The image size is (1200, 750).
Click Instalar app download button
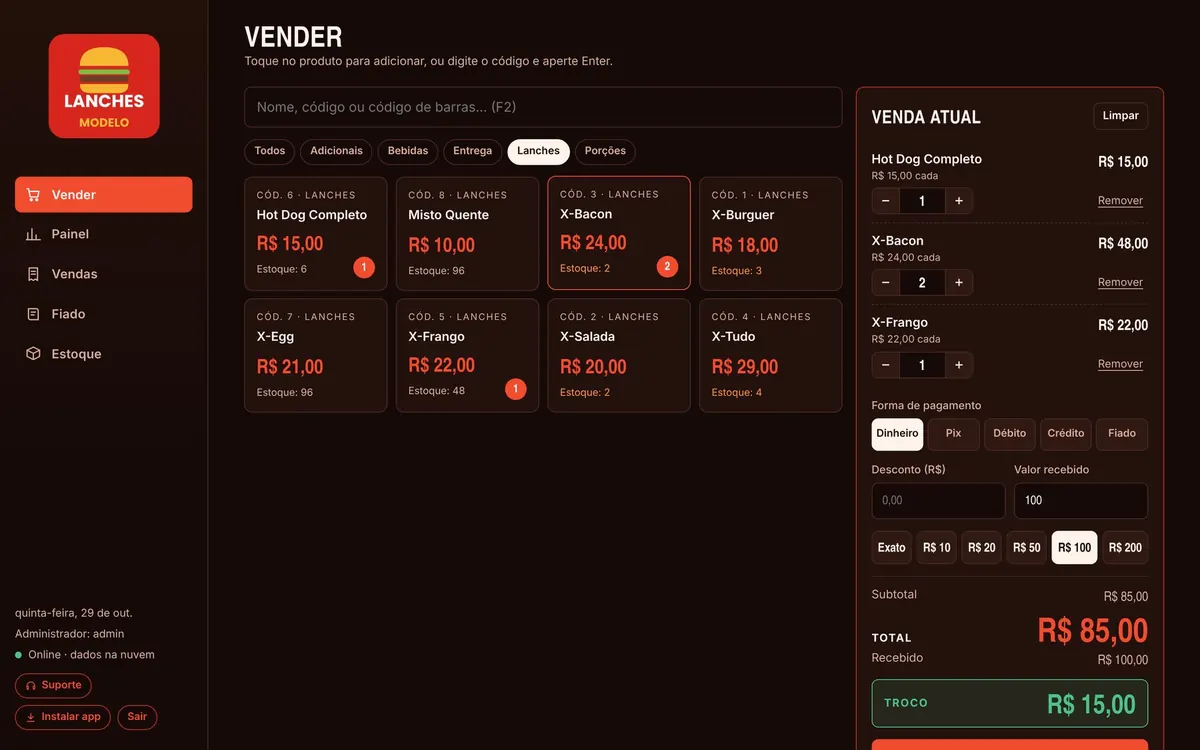coord(63,717)
